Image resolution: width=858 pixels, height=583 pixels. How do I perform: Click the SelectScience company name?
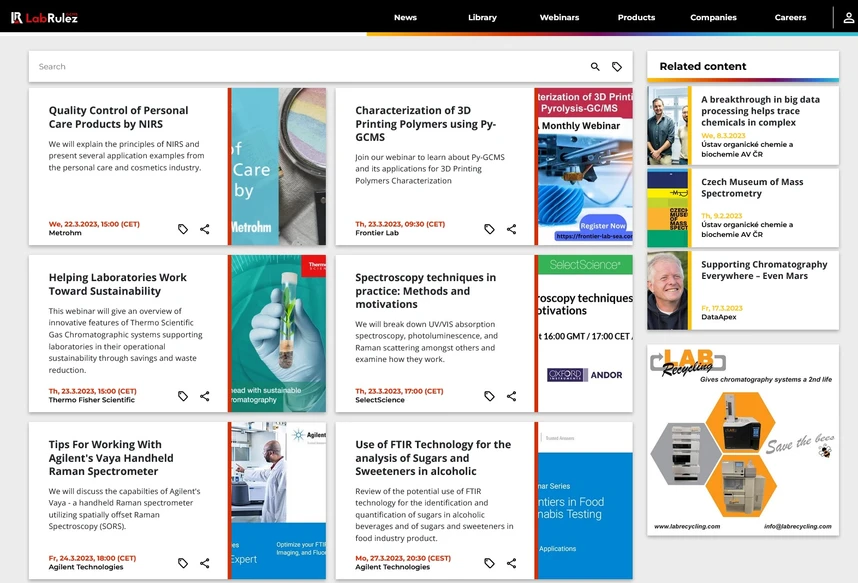(380, 400)
